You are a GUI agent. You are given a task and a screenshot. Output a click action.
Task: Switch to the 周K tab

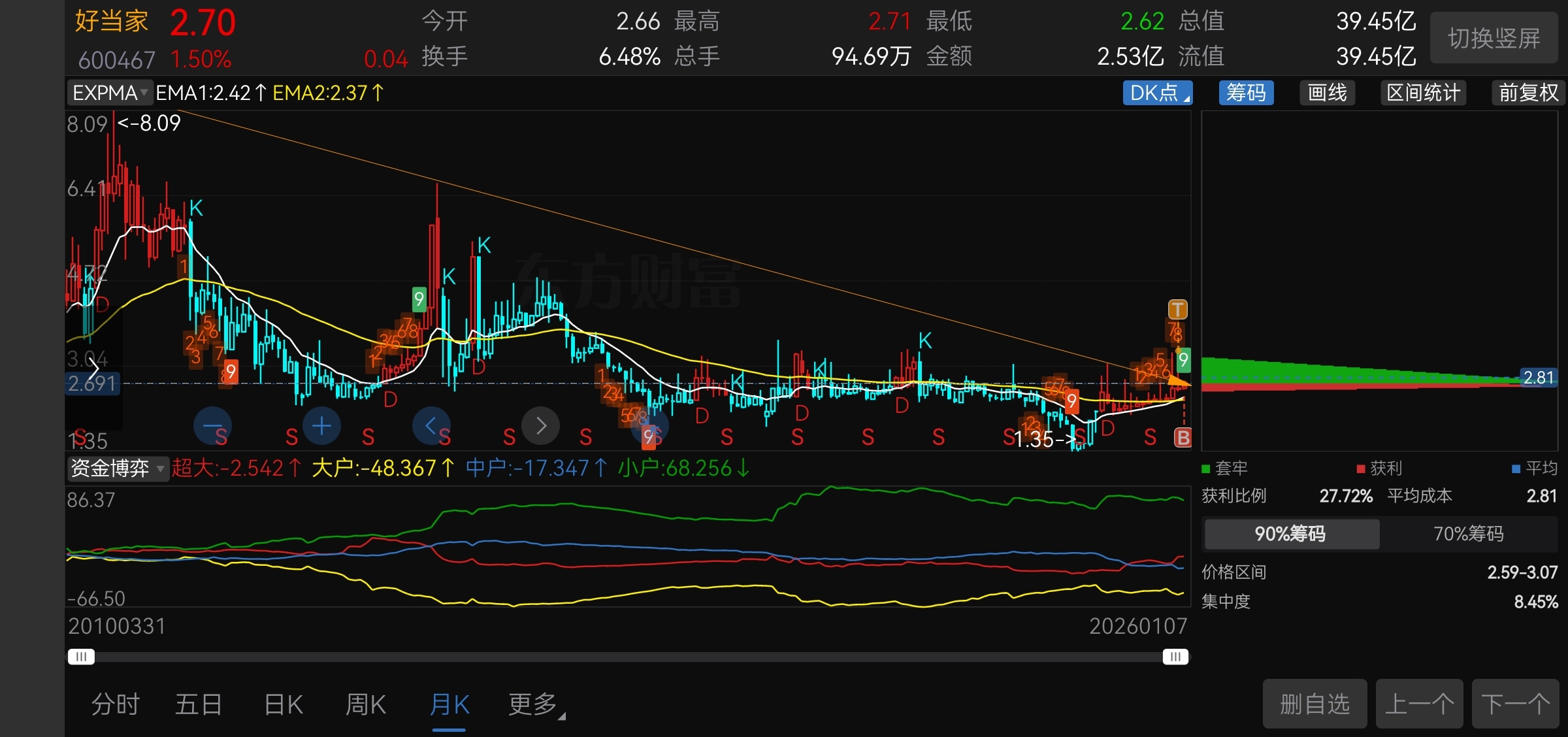366,705
